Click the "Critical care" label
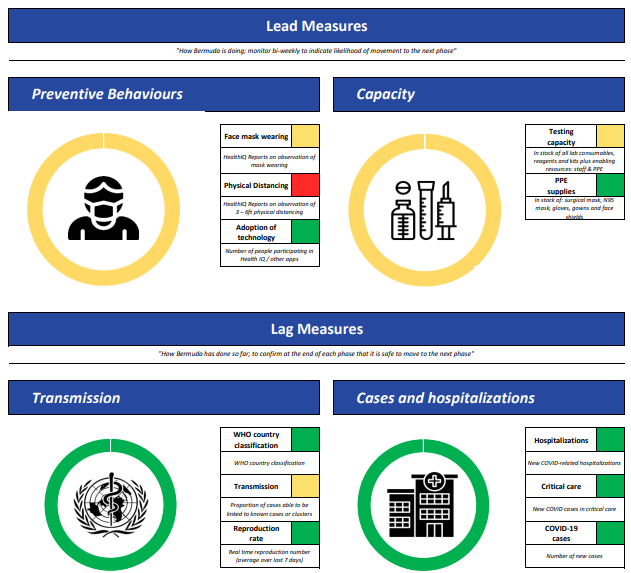The width and height of the screenshot is (631, 573). [x=561, y=486]
